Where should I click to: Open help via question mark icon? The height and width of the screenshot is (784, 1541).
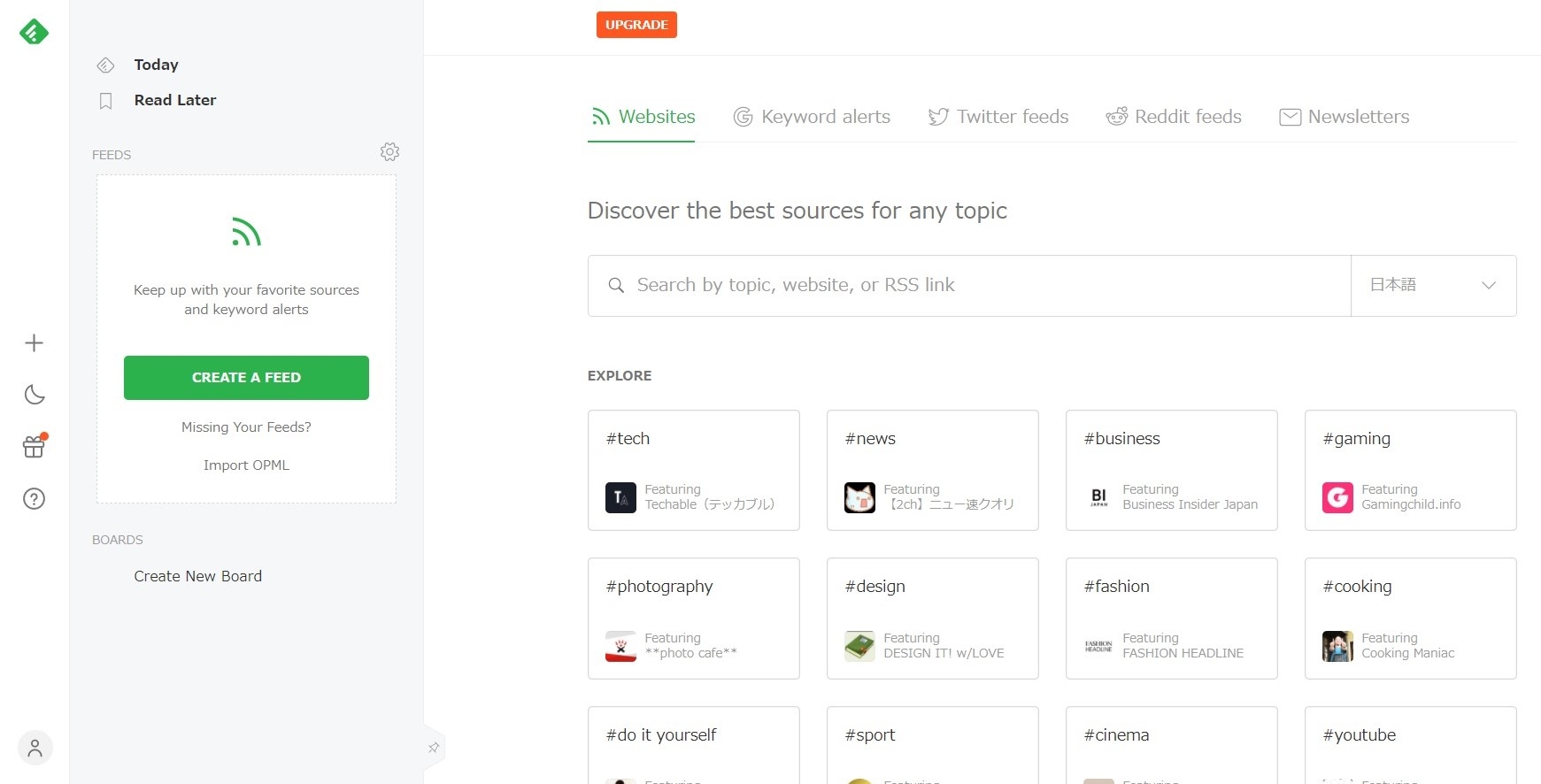click(34, 499)
